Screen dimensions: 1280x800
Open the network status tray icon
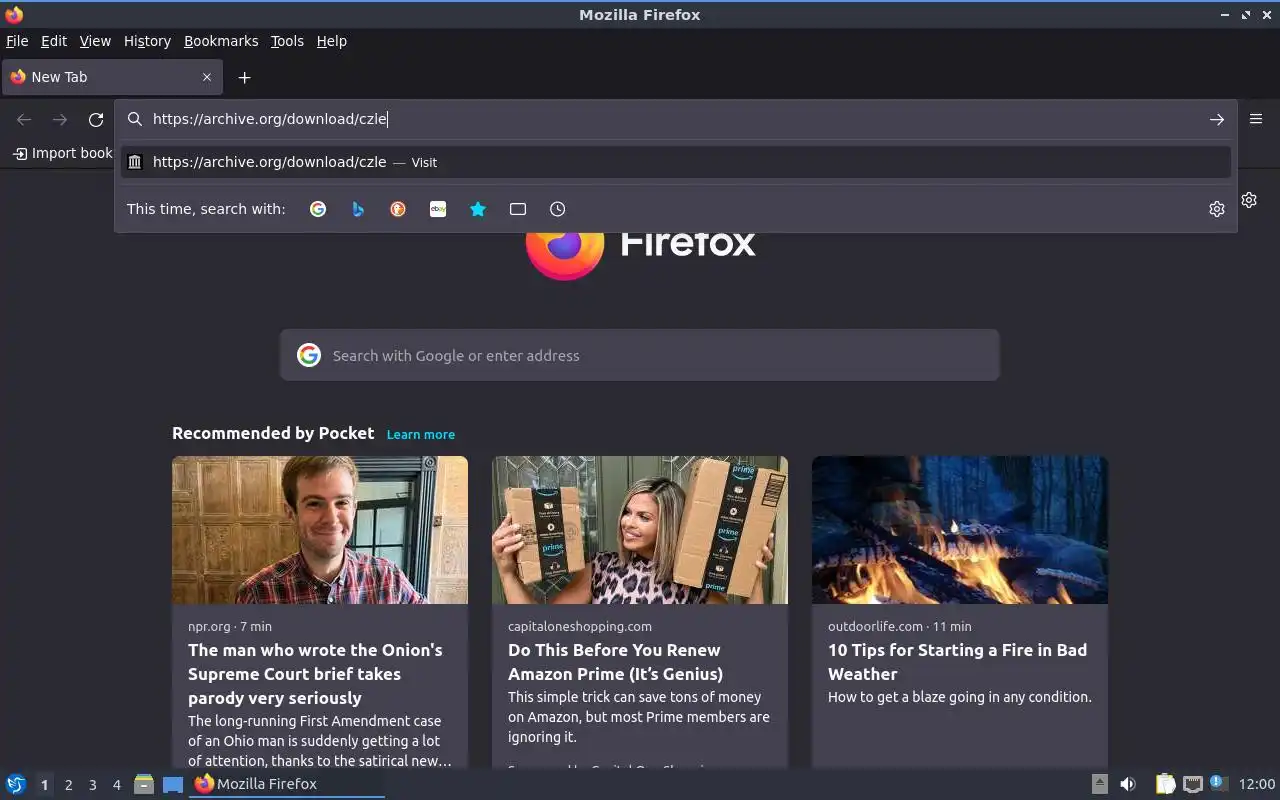tap(1192, 784)
